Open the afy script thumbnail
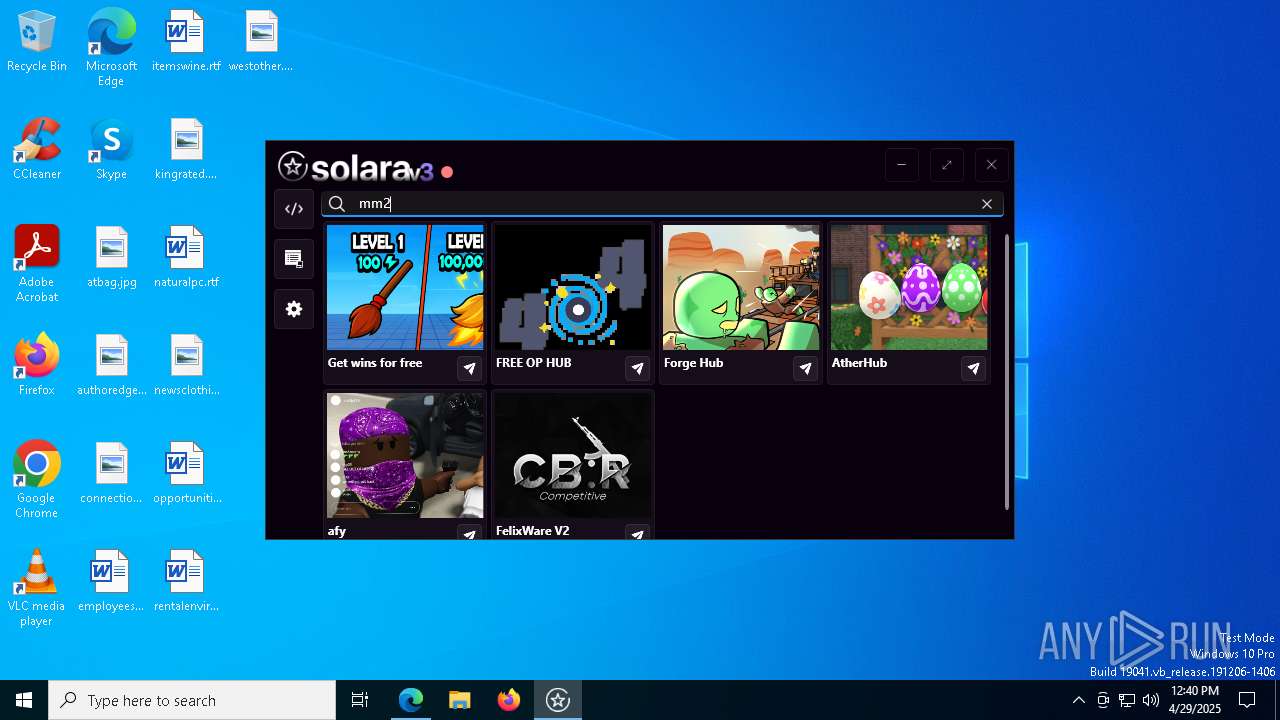1280x720 pixels. 405,456
